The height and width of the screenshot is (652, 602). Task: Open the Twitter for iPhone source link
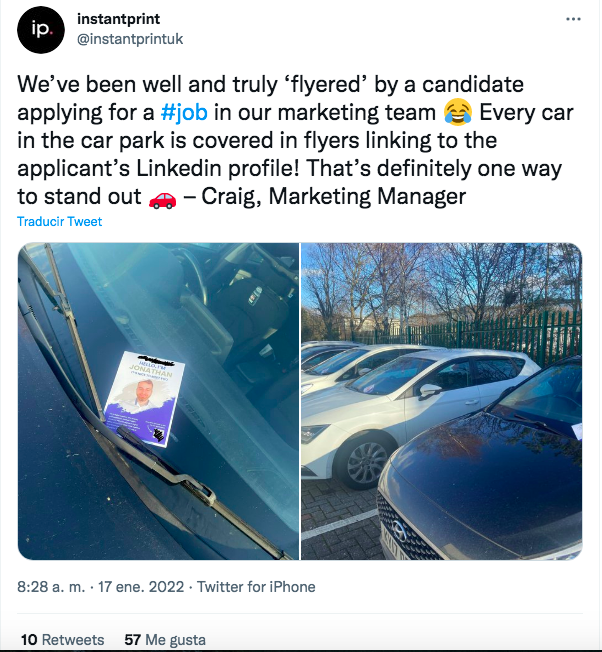[256, 587]
